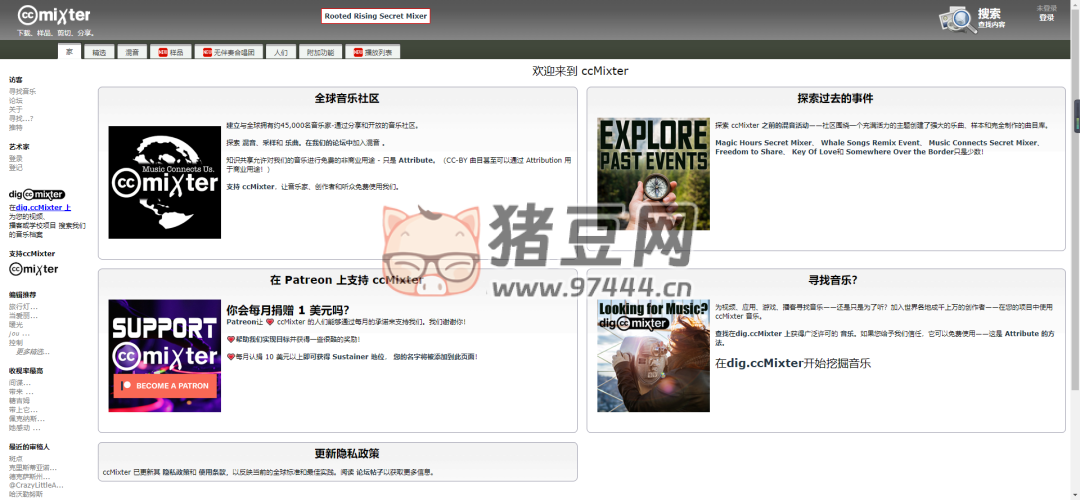Go to the 人们 tab
Image resolution: width=1080 pixels, height=500 pixels.
coord(280,51)
